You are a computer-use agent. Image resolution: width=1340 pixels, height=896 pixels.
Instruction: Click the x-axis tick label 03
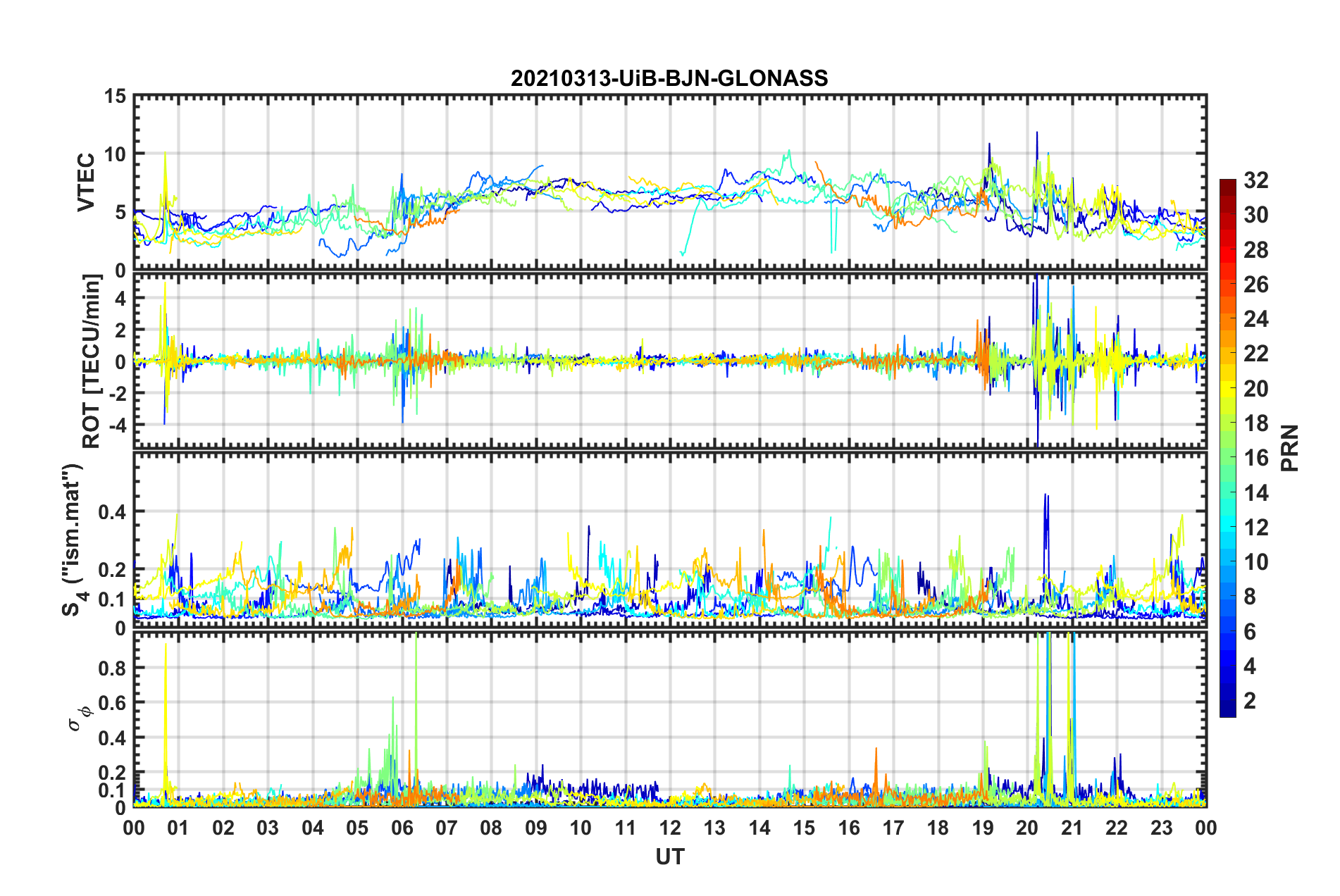(x=268, y=828)
